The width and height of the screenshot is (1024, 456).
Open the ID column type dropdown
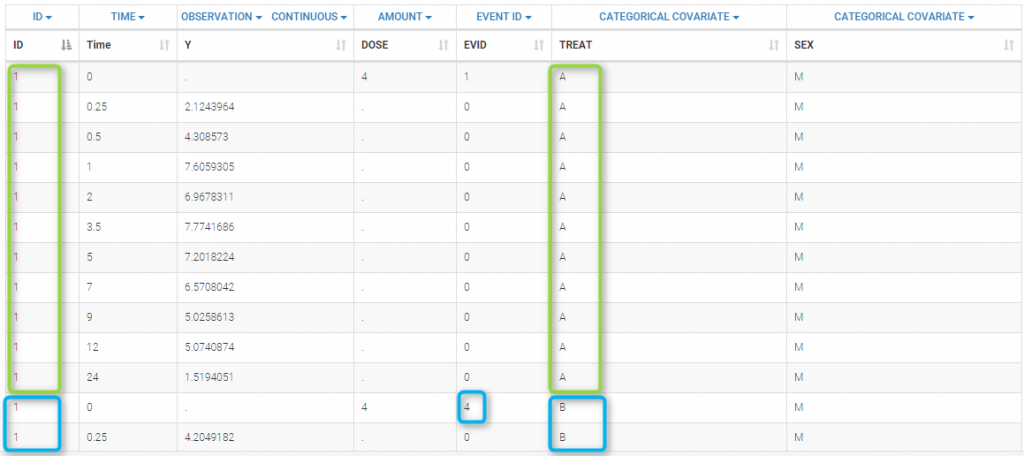click(40, 17)
